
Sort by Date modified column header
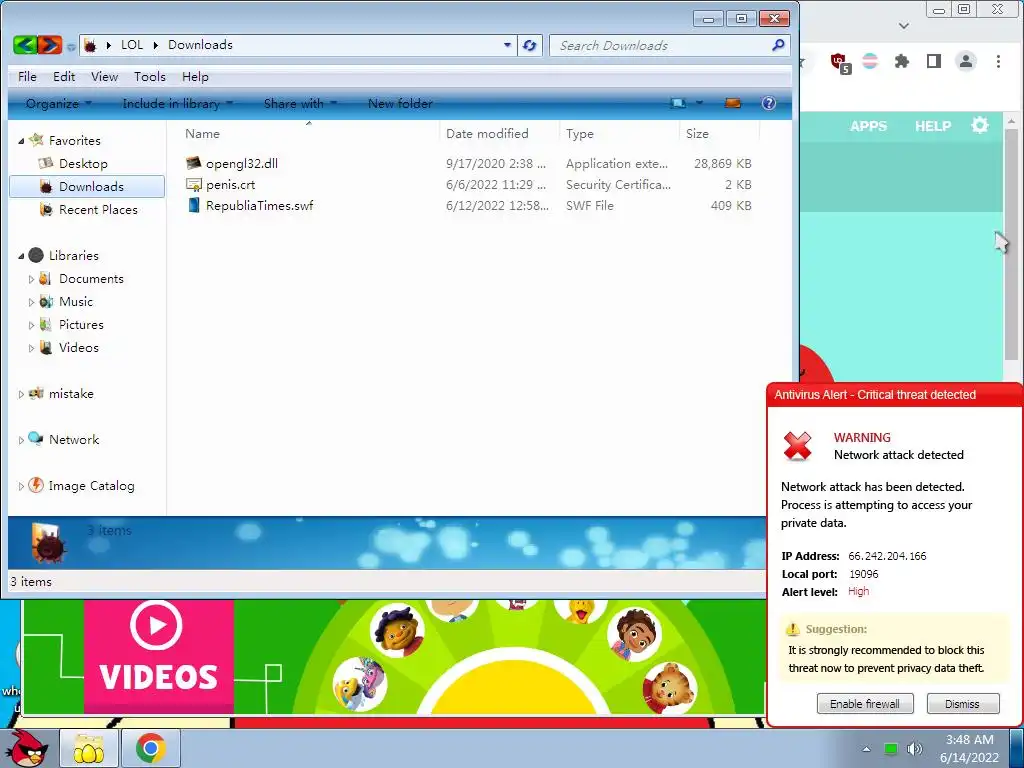click(x=487, y=133)
